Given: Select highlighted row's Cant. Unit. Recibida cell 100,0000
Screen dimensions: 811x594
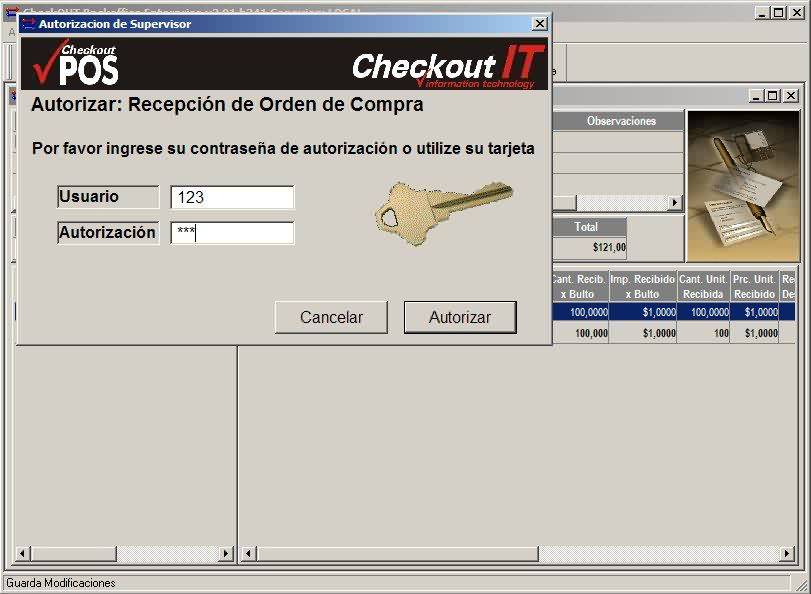Looking at the screenshot, I should [x=703, y=312].
